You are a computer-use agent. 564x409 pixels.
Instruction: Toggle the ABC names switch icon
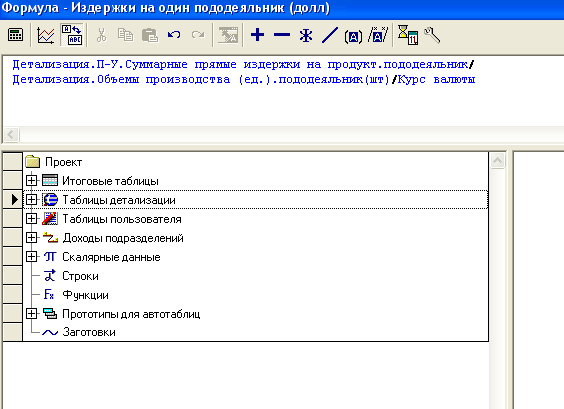point(72,35)
